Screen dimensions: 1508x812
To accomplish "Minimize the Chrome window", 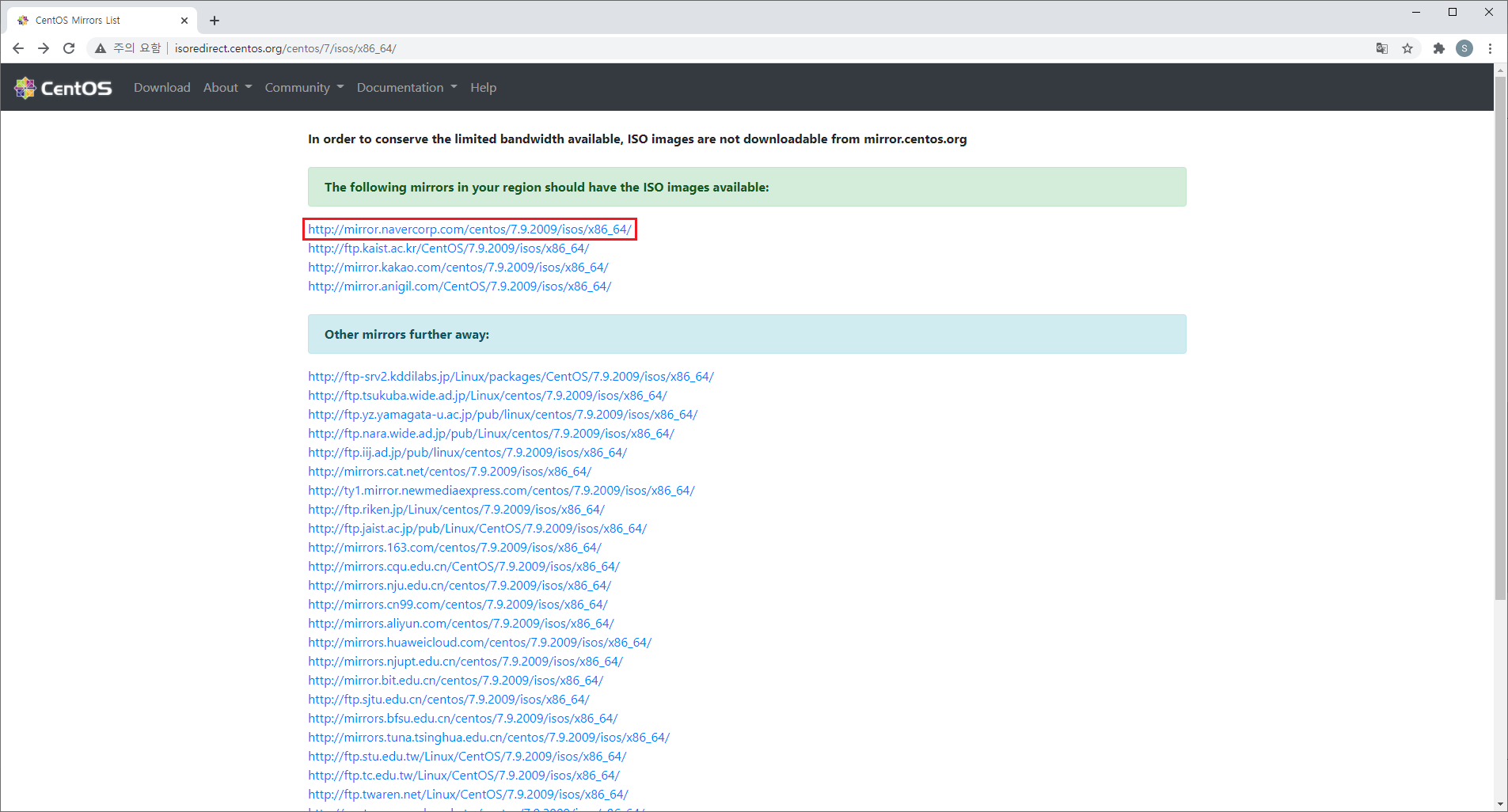I will [1416, 12].
